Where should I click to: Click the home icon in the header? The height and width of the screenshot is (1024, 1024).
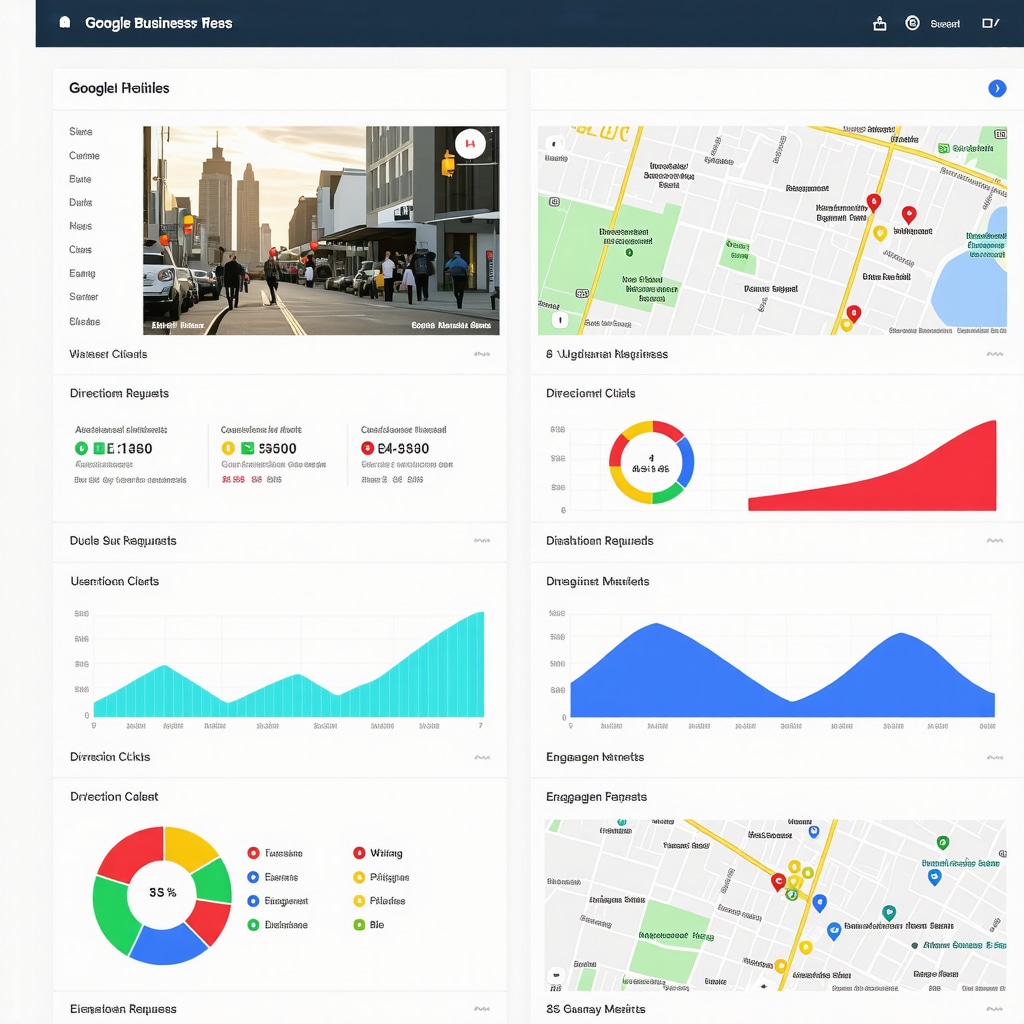click(x=65, y=22)
